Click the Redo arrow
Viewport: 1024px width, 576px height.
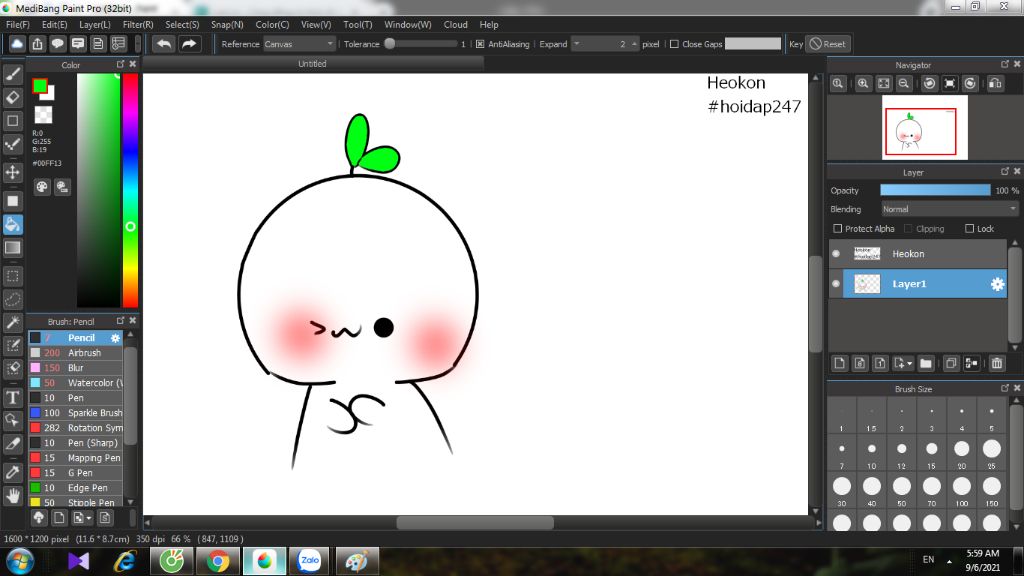point(189,44)
